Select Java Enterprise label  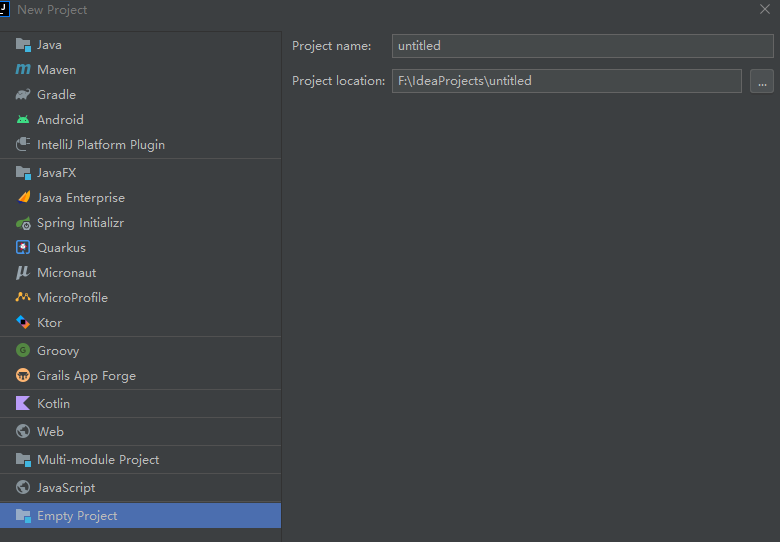tap(81, 198)
